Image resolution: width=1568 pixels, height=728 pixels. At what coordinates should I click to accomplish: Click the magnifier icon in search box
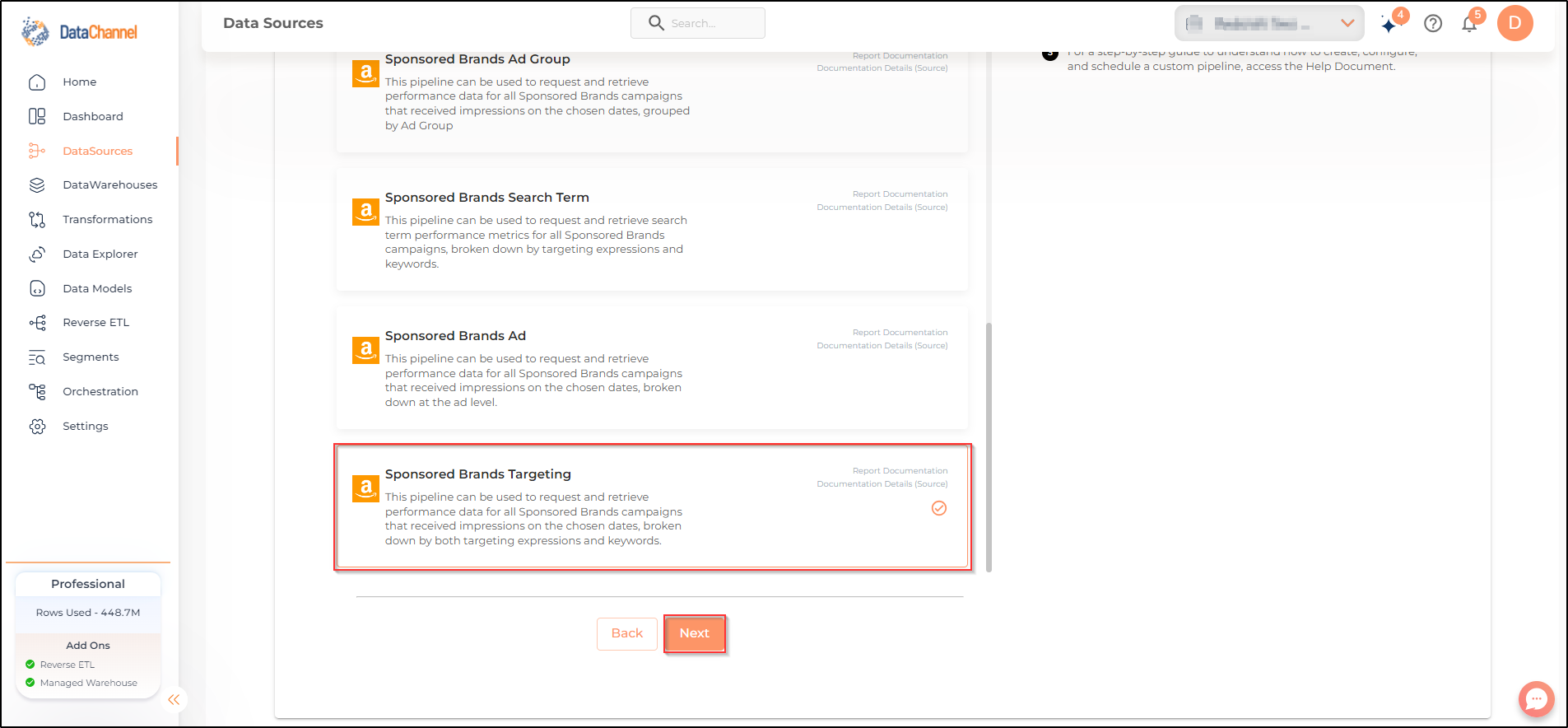656,23
